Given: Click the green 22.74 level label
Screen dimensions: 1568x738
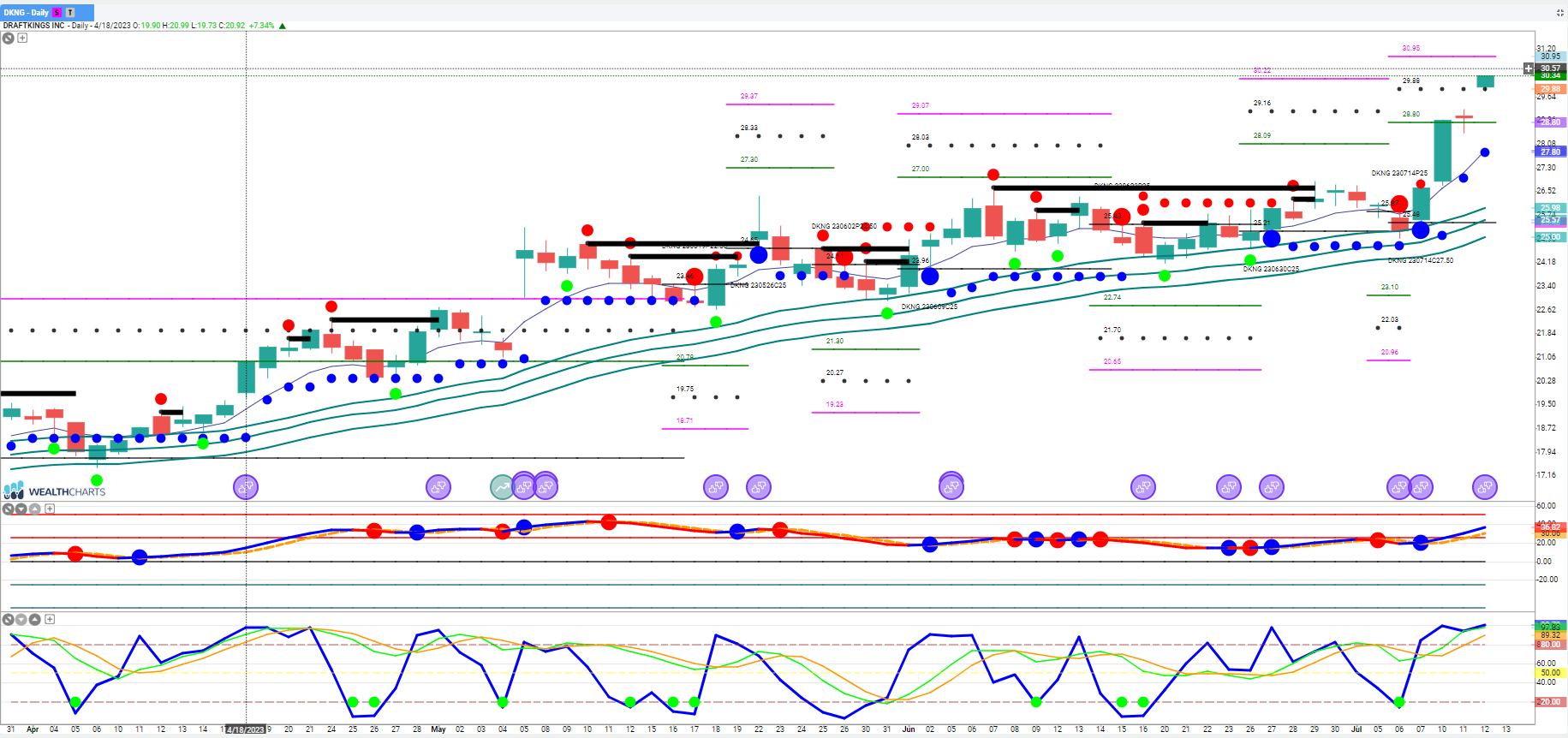Looking at the screenshot, I should point(1112,297).
